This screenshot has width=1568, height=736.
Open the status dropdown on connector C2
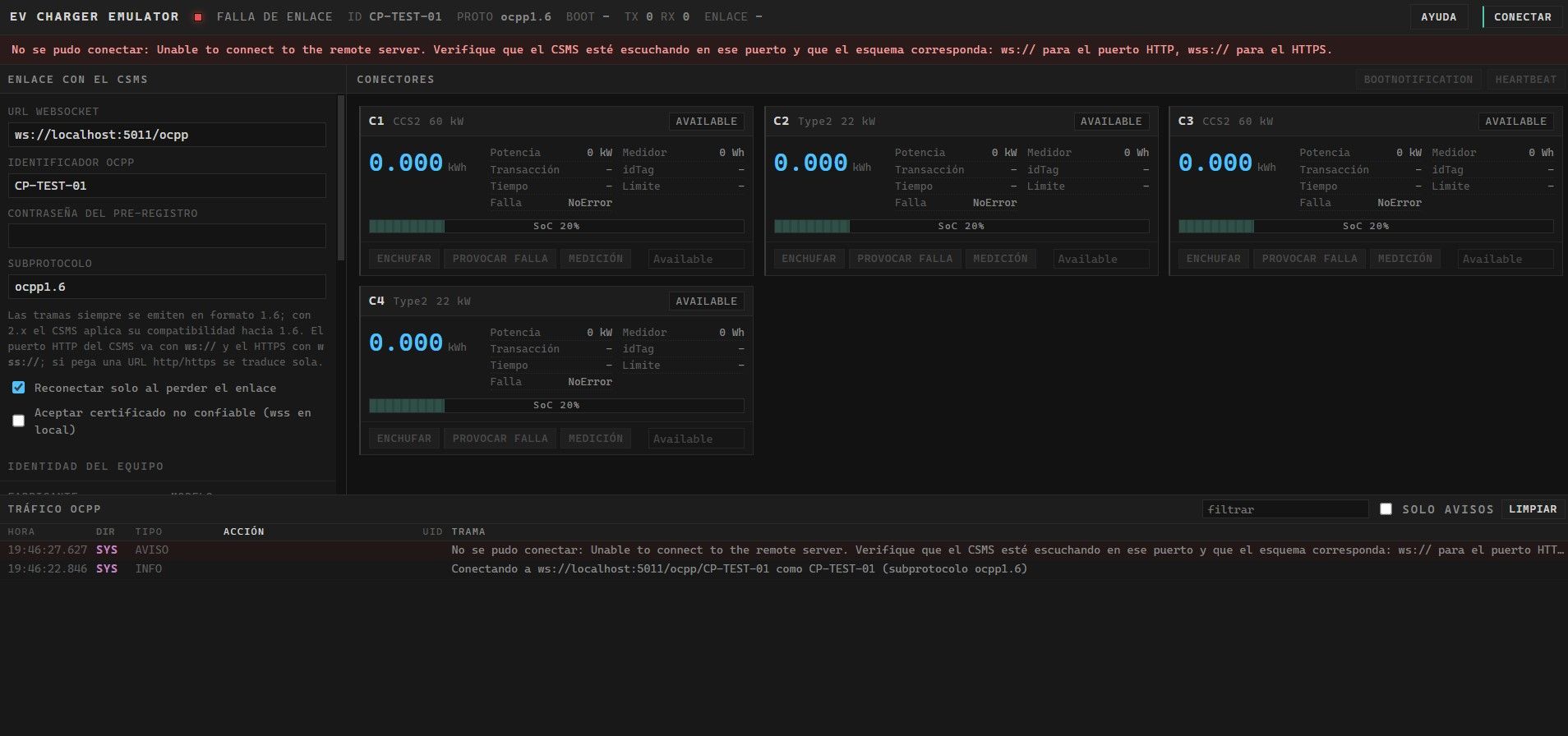point(1101,259)
